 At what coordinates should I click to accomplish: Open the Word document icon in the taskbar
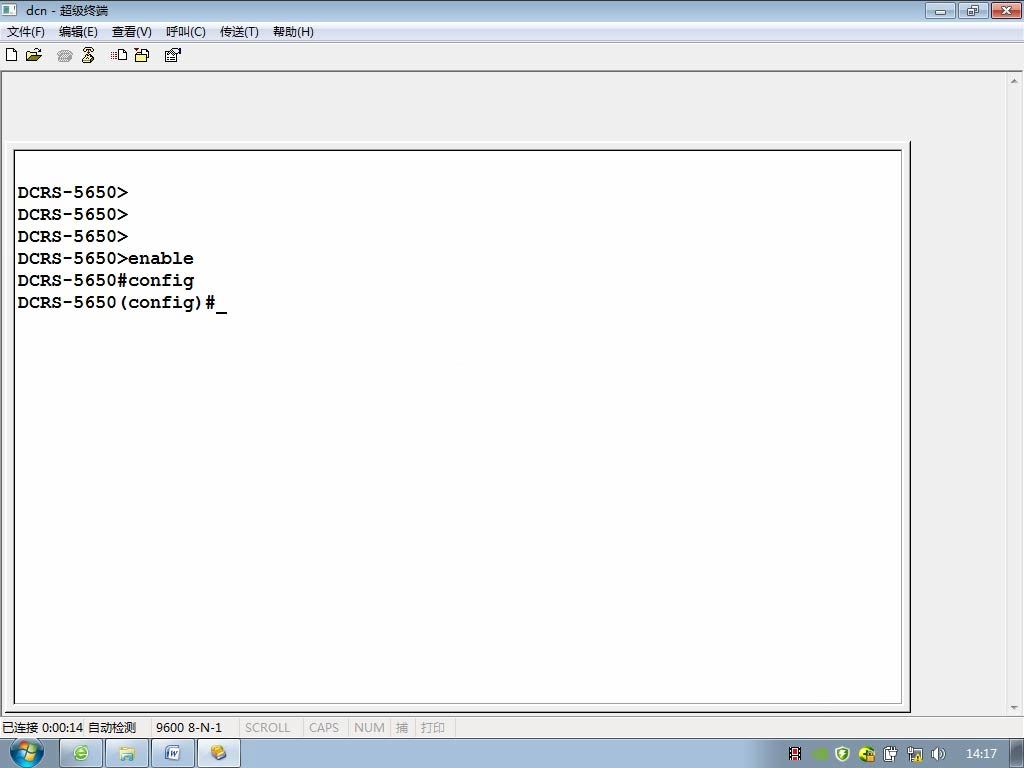point(172,754)
